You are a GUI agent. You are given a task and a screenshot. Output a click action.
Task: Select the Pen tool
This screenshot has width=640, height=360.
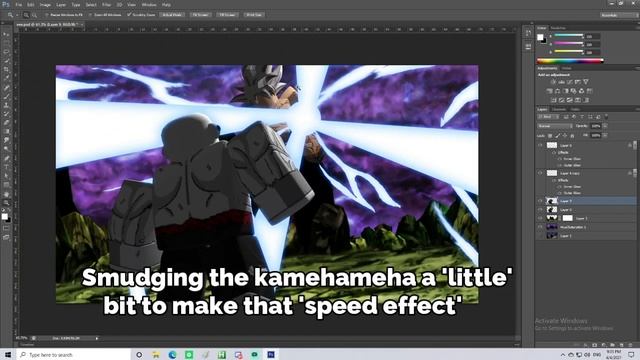[x=7, y=158]
